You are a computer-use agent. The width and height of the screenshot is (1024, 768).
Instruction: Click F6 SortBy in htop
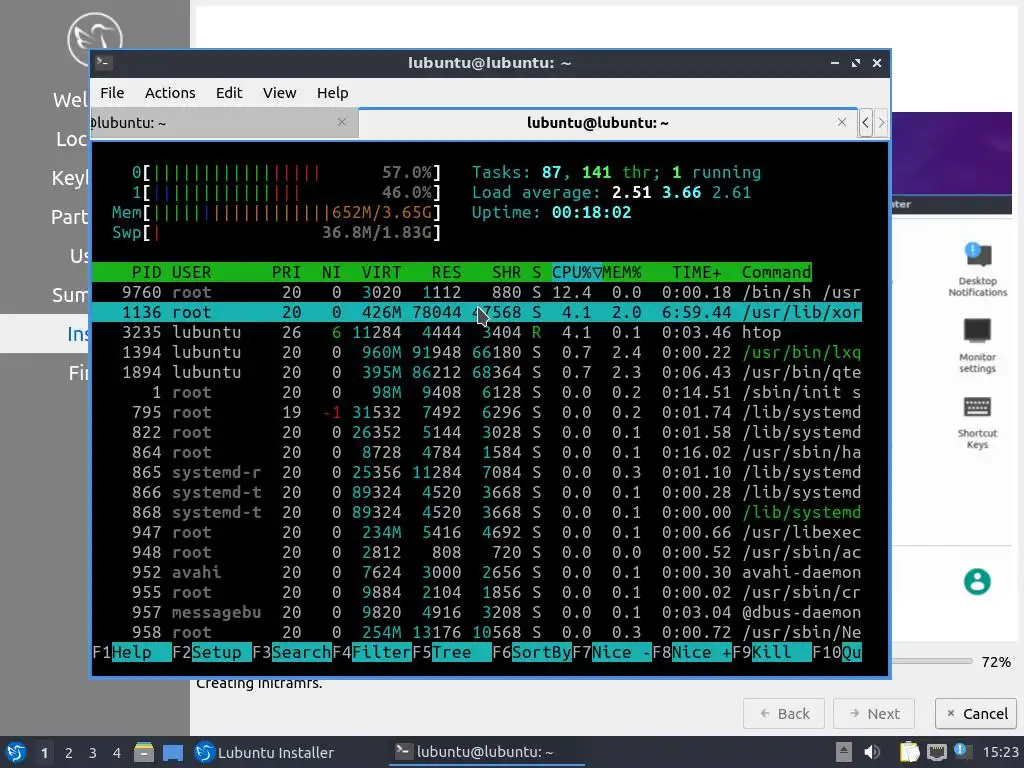coord(532,652)
